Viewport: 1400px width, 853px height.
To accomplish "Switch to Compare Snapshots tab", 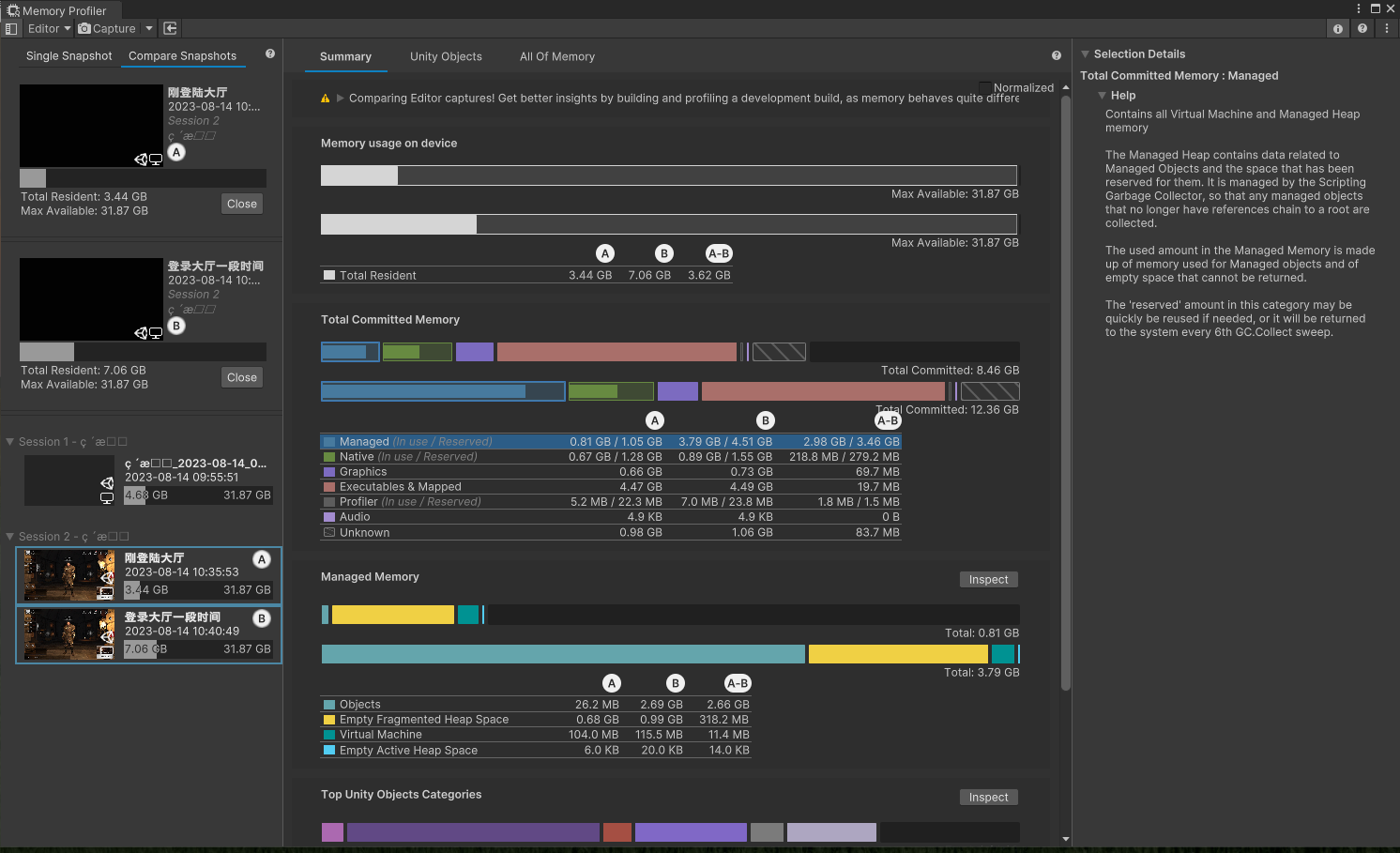I will (183, 56).
